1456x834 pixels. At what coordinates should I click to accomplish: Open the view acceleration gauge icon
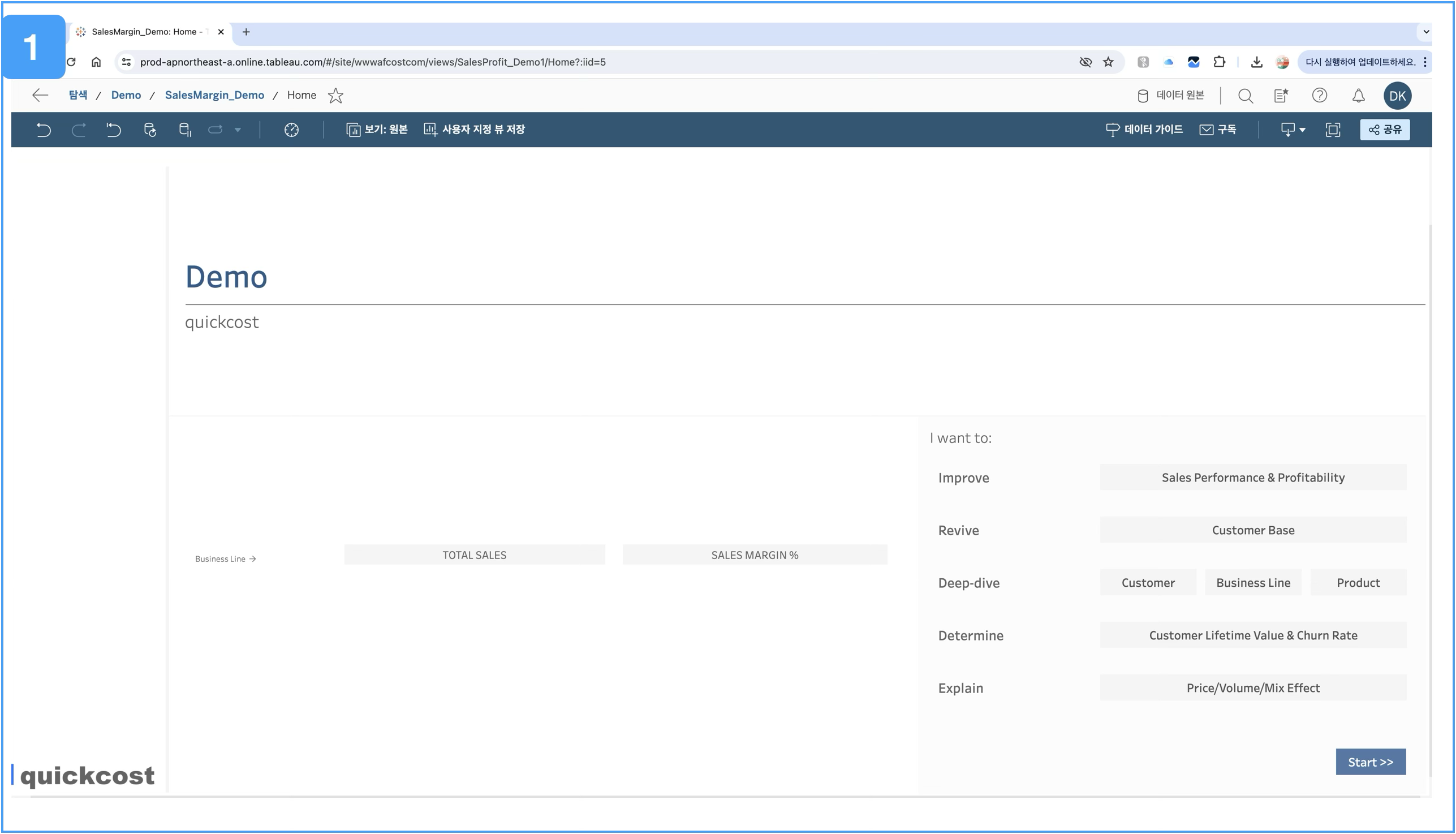tap(291, 130)
